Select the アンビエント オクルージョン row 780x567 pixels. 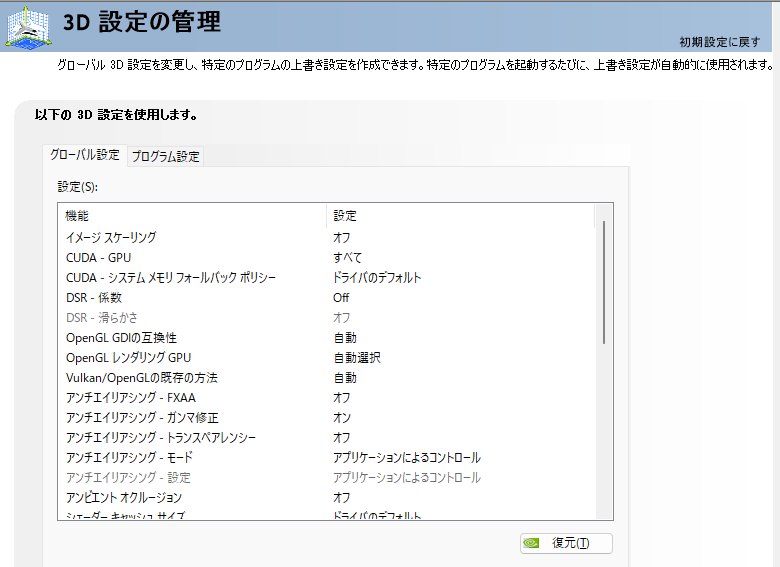tap(326, 497)
